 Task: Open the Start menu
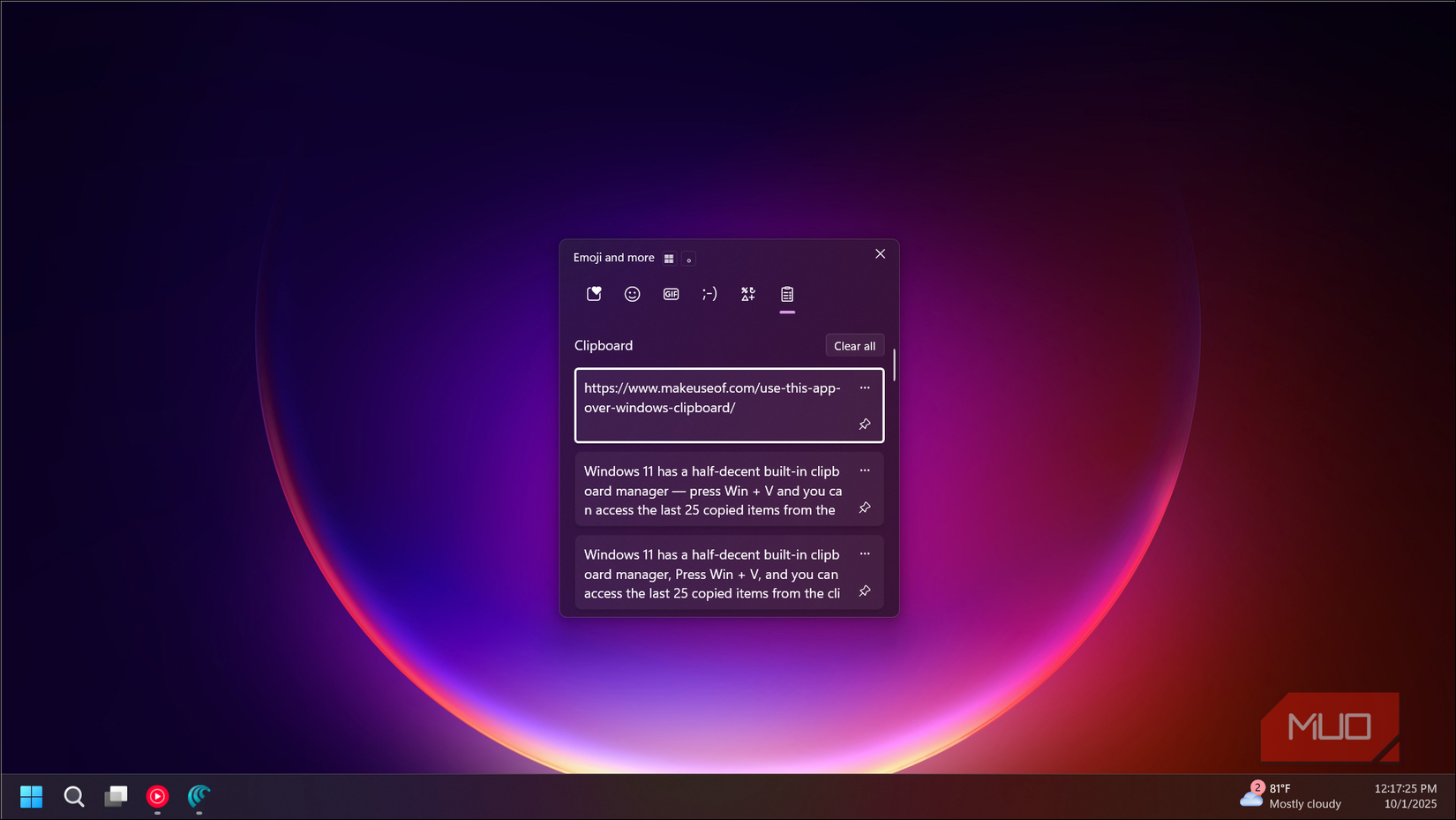point(31,795)
